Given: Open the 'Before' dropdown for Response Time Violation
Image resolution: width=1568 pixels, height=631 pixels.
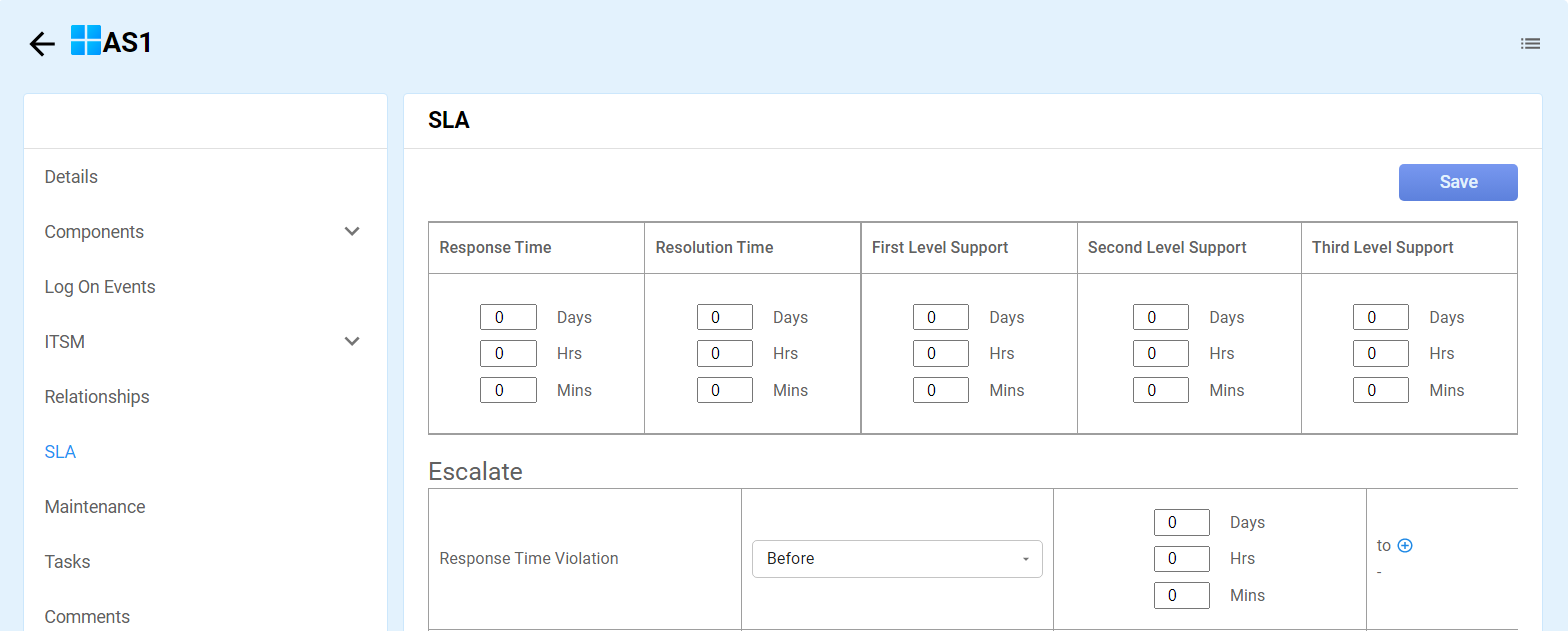Looking at the screenshot, I should (897, 559).
